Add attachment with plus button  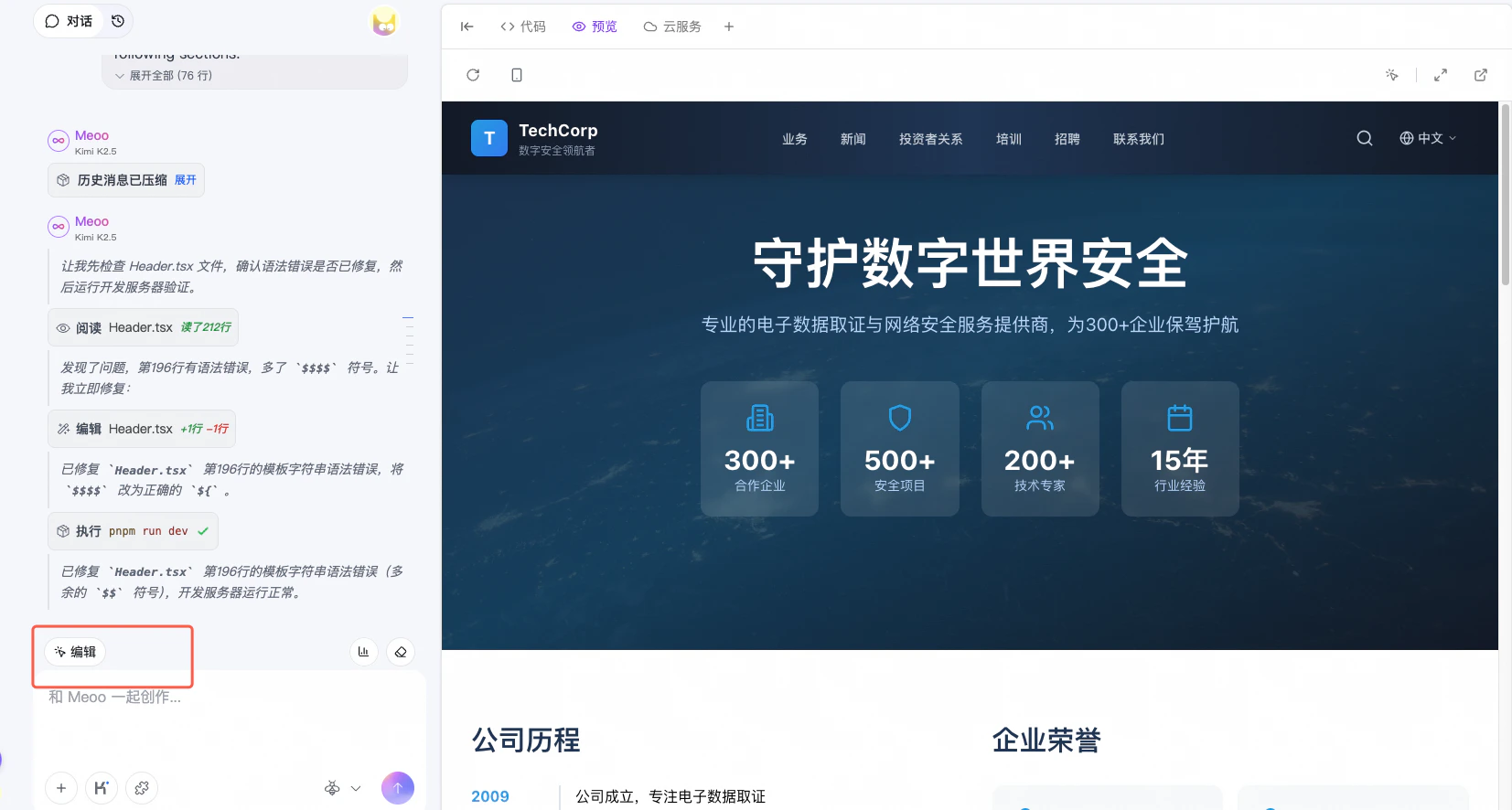coord(61,788)
